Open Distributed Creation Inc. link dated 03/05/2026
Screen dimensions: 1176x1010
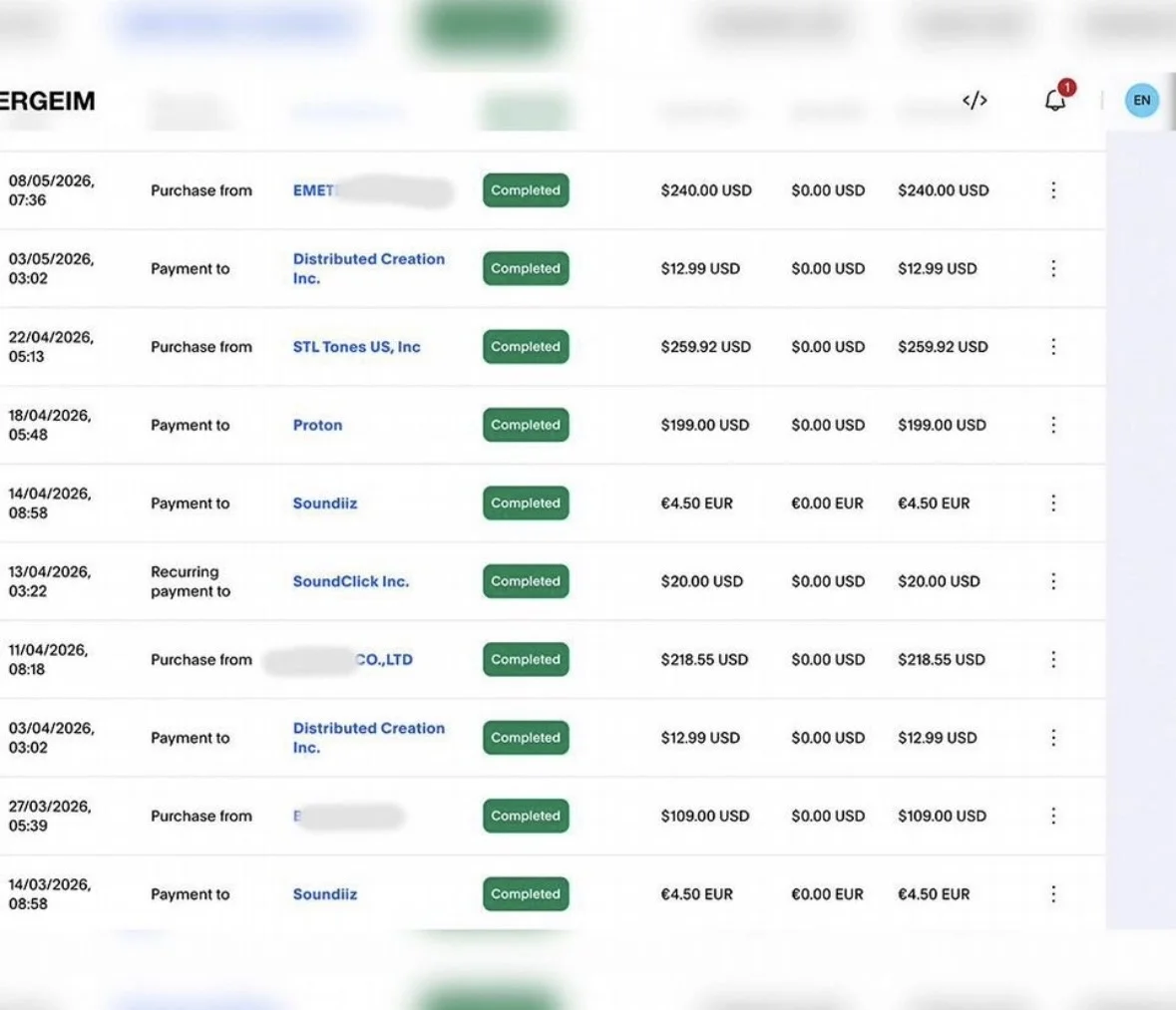(x=368, y=268)
